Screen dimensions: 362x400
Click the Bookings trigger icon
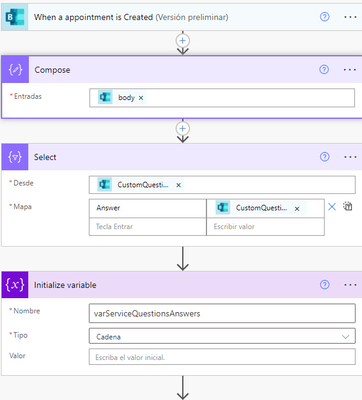point(15,17)
